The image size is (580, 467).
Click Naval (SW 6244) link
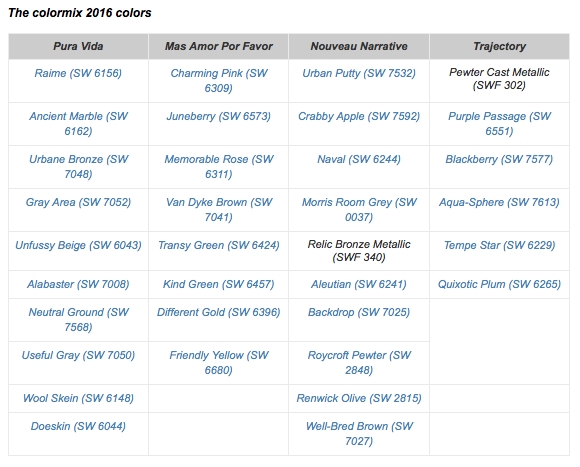[359, 159]
